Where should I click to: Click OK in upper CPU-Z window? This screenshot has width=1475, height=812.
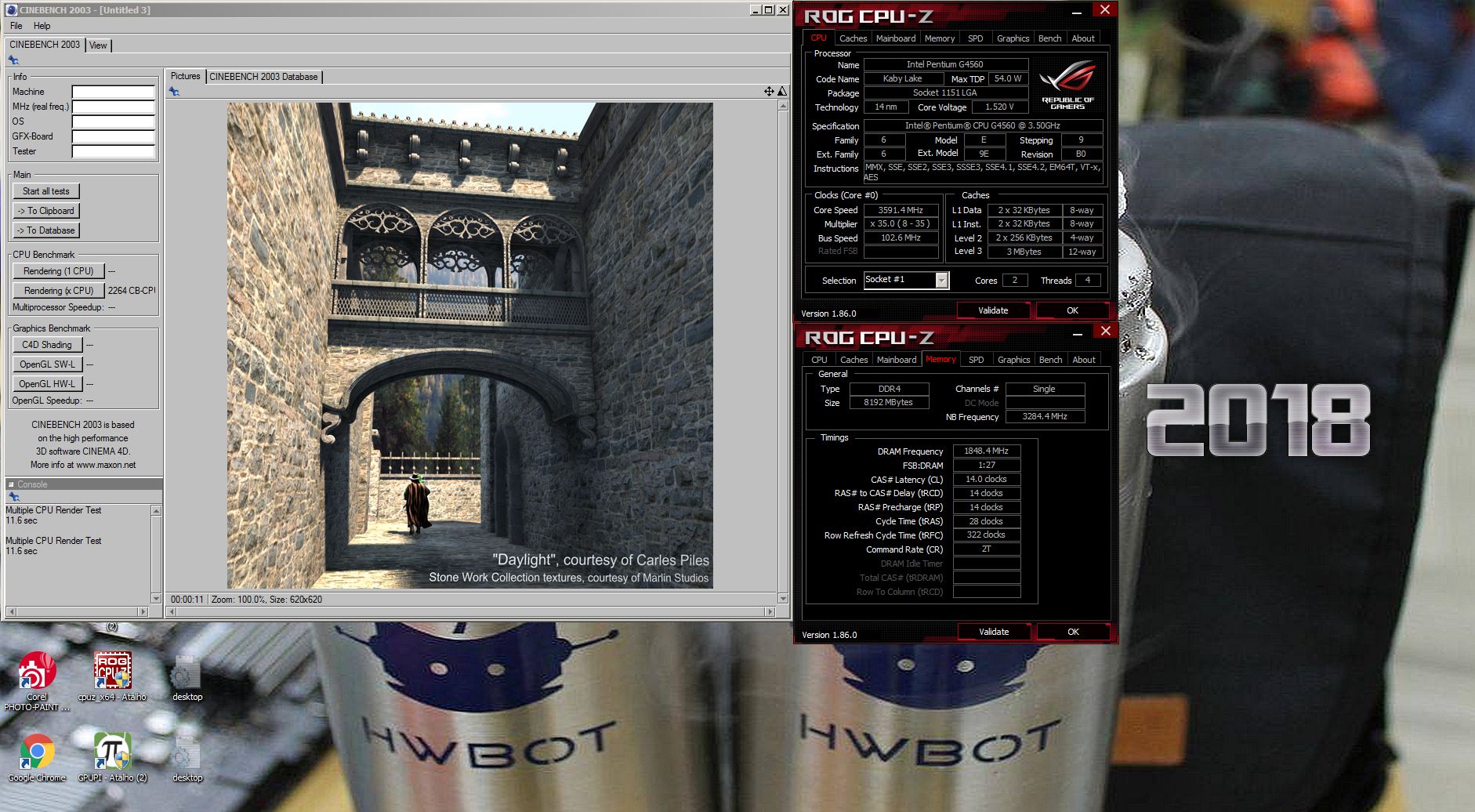pyautogui.click(x=1072, y=310)
